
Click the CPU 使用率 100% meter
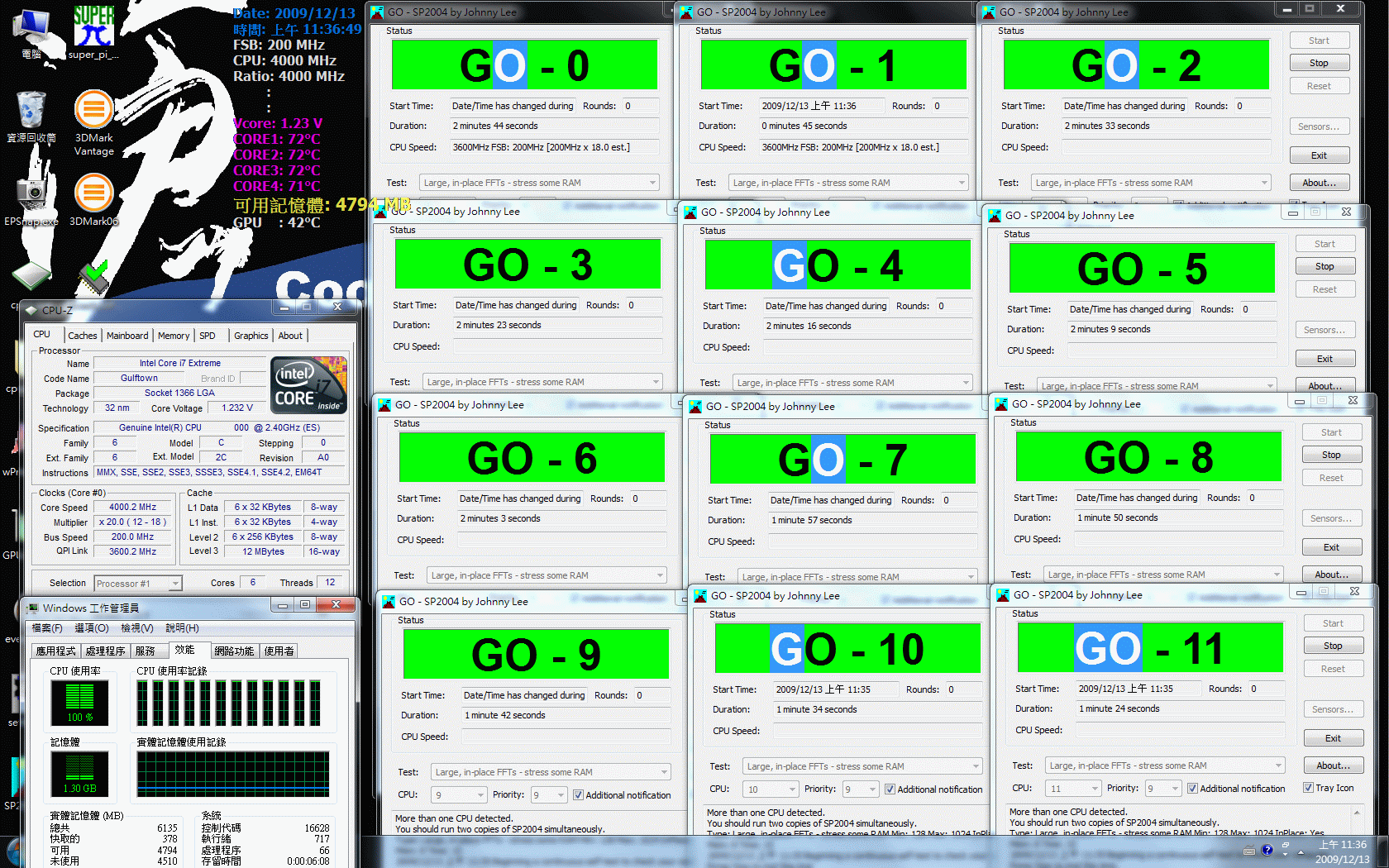[80, 703]
